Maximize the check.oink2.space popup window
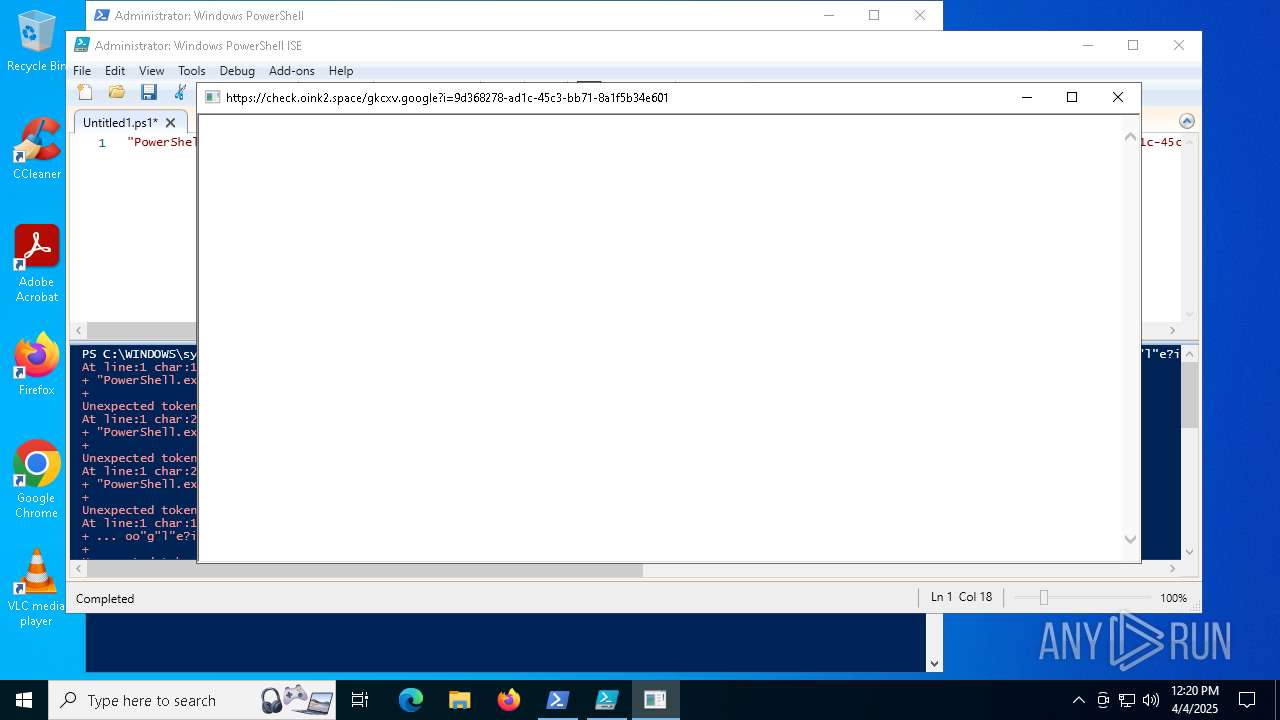1280x720 pixels. (x=1072, y=97)
